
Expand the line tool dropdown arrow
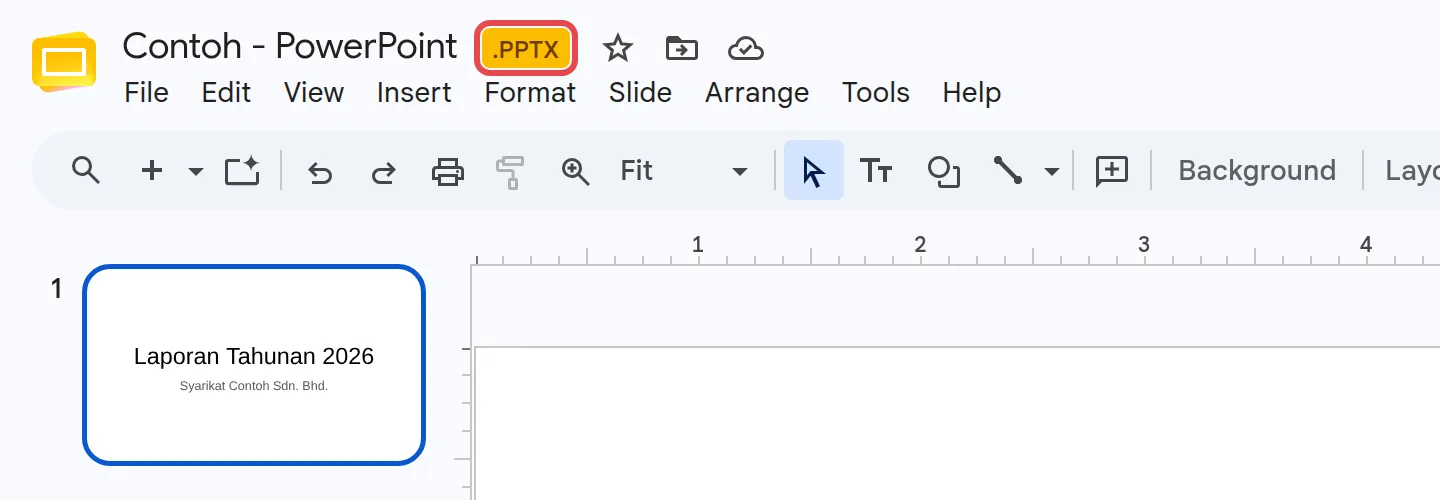pyautogui.click(x=1052, y=172)
